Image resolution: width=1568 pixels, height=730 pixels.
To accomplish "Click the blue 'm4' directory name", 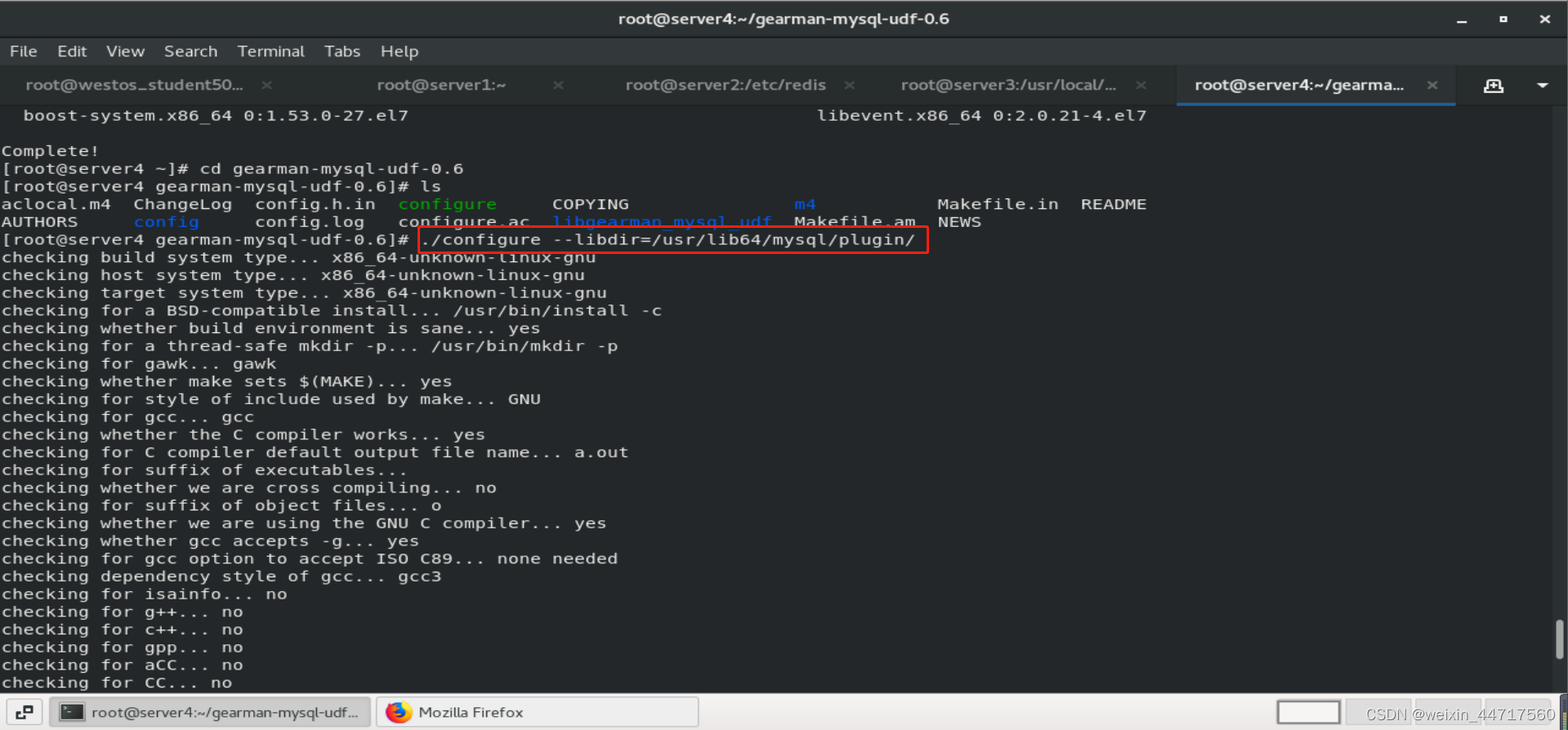I will point(805,204).
